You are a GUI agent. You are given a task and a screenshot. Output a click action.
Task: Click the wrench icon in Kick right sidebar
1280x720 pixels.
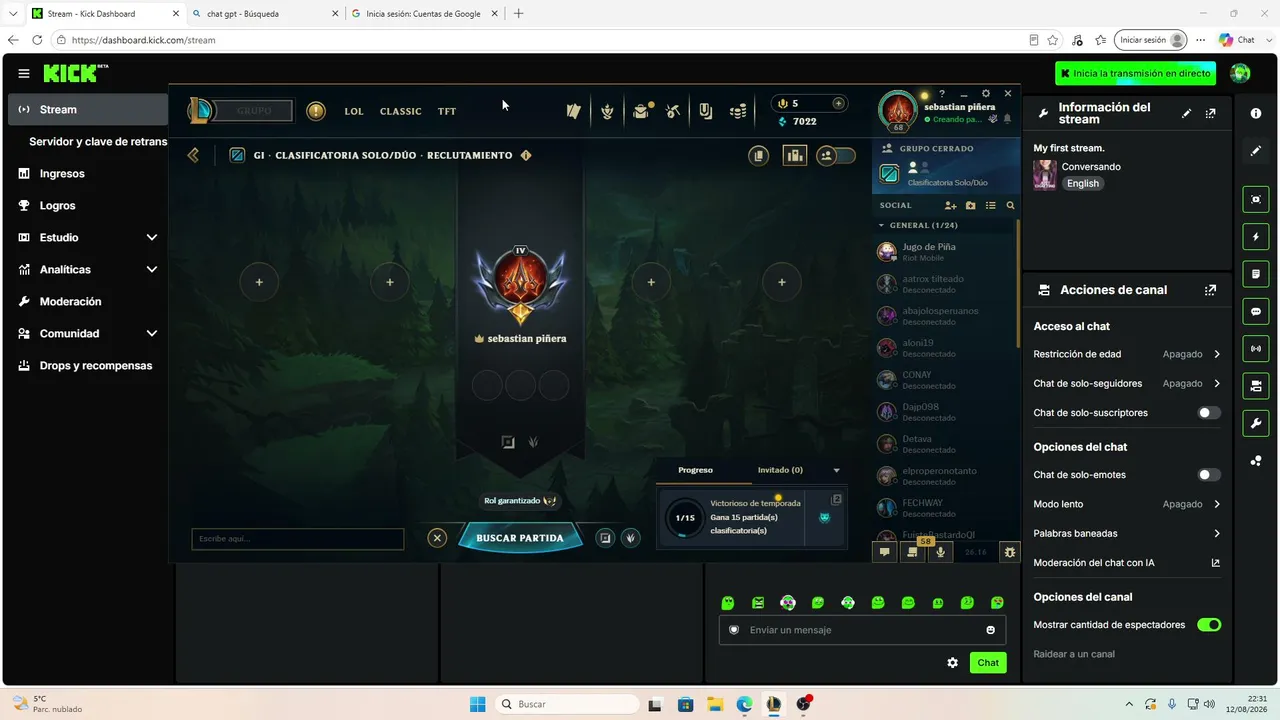pyautogui.click(x=1256, y=424)
